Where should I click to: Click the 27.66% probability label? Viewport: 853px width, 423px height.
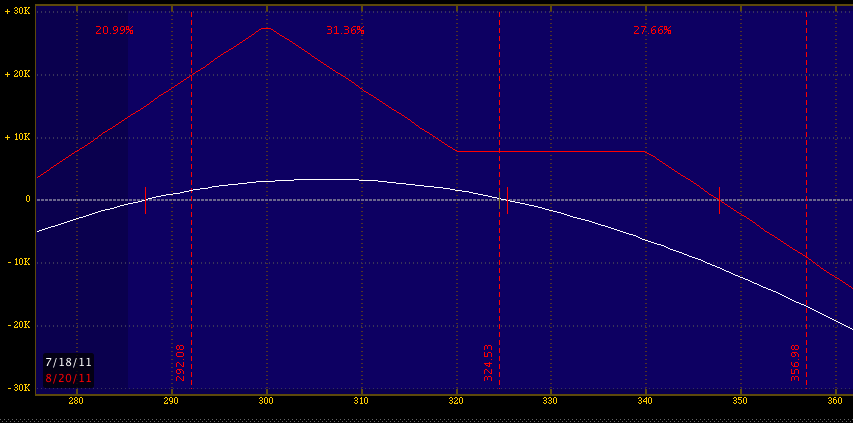(x=652, y=30)
